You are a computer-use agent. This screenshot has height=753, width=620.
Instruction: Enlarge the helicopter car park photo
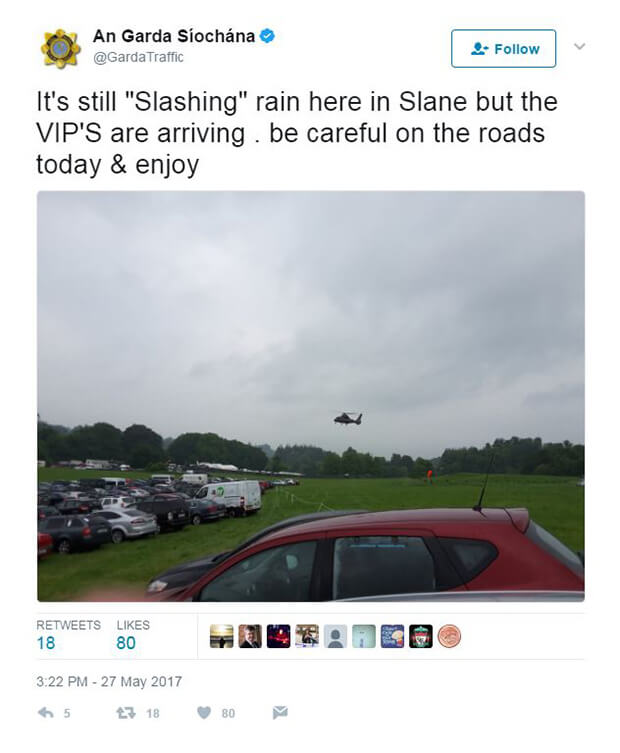pos(311,396)
